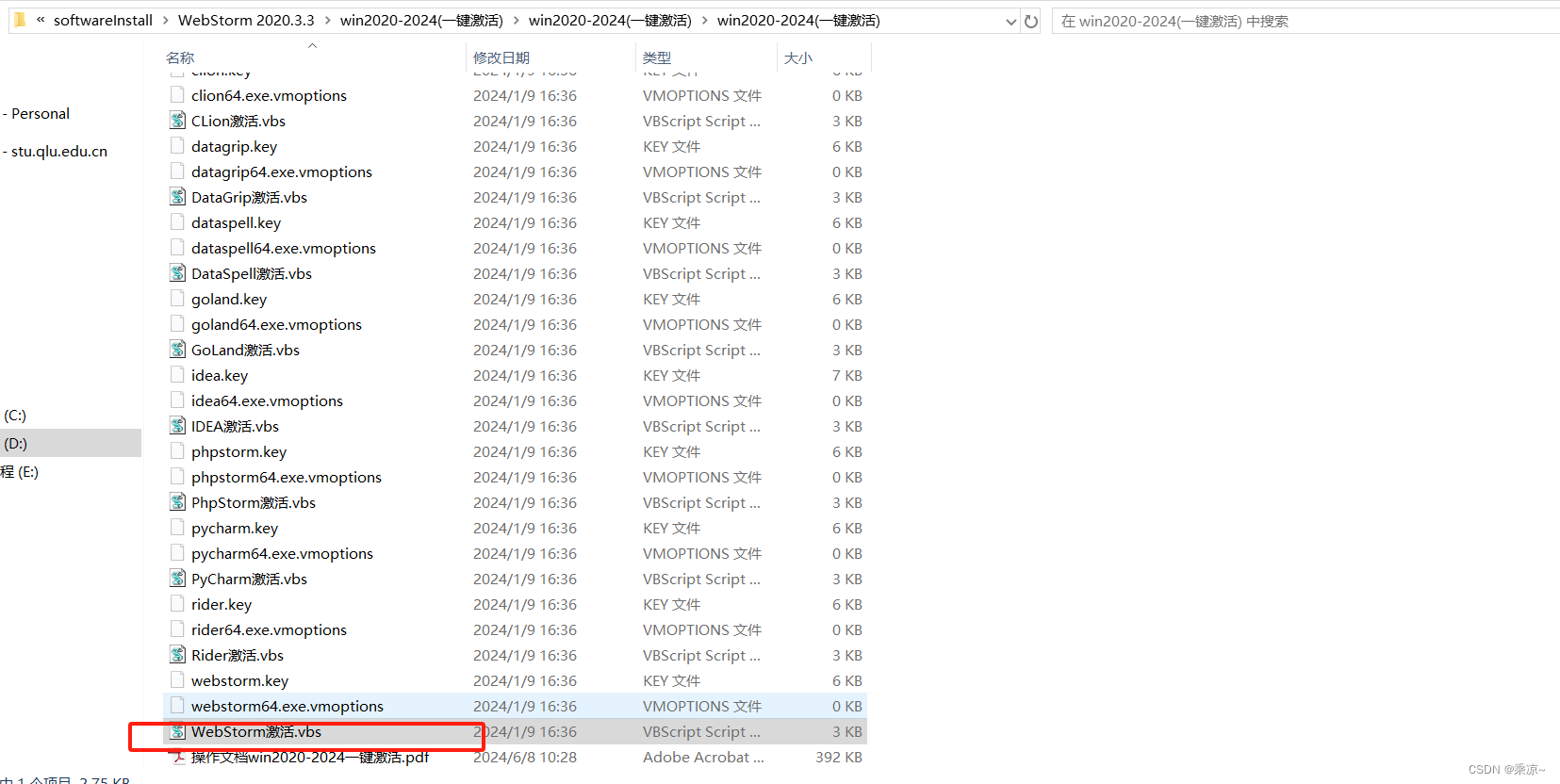Click the dataspell64.exe.vmoptions file icon
Screen dimensions: 1560x784
click(x=177, y=247)
